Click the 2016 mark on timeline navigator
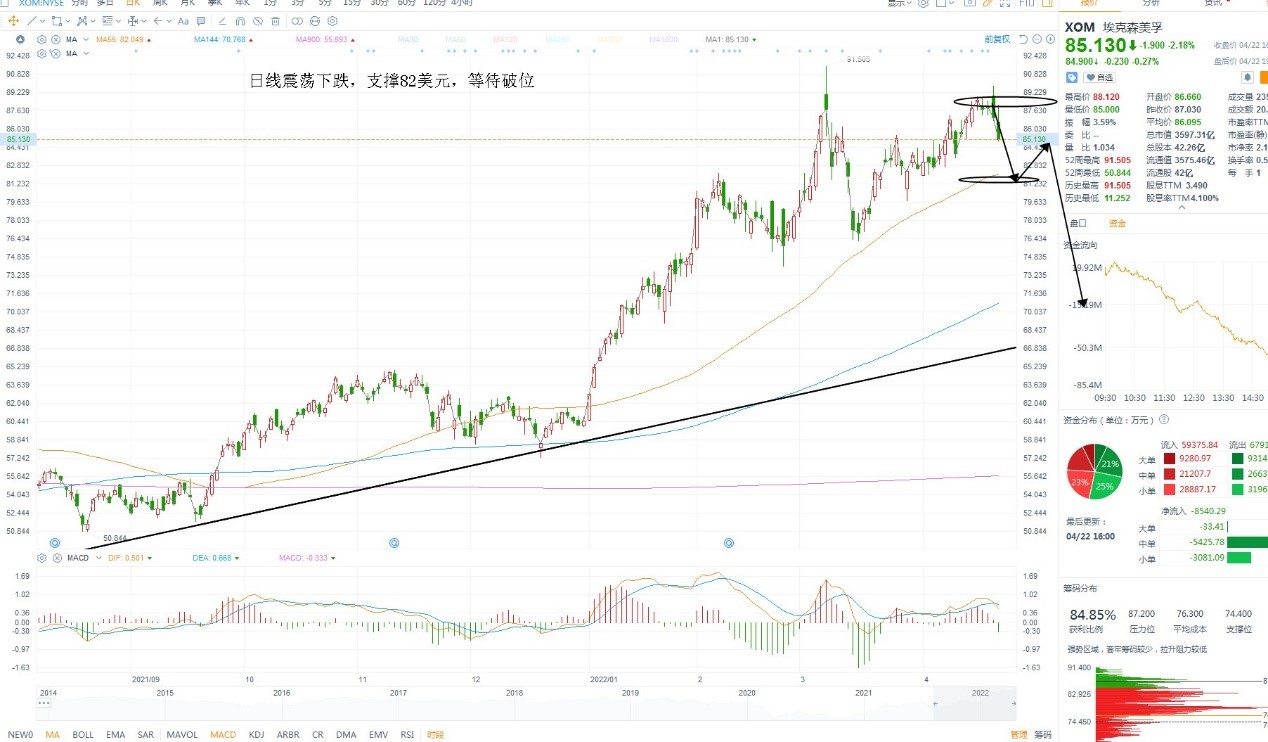The height and width of the screenshot is (742, 1268). click(281, 692)
